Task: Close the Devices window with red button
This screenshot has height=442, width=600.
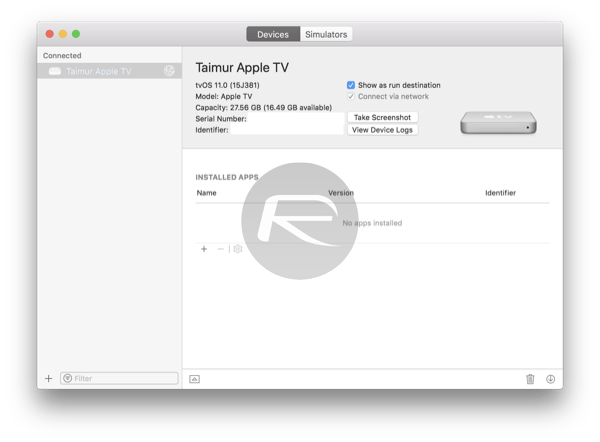Action: tap(50, 34)
